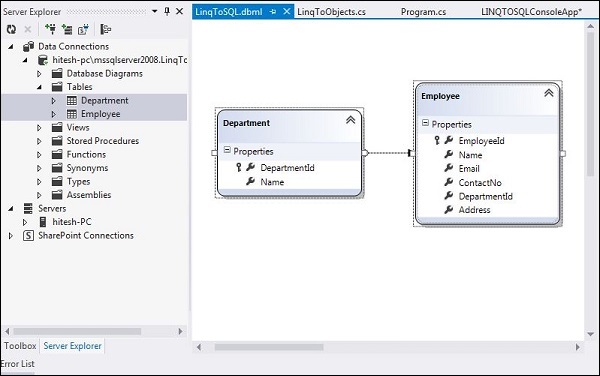The height and width of the screenshot is (376, 600).
Task: Click the Servers rack icon
Action: (28, 209)
